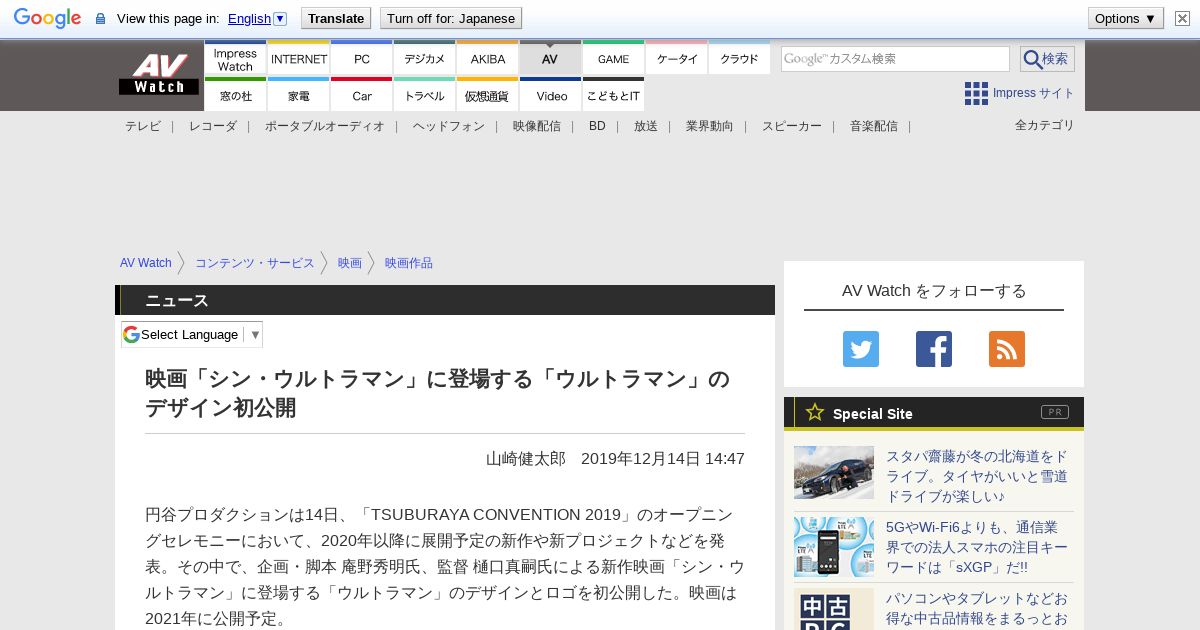This screenshot has height=630, width=1200.
Task: Go to BD category
Action: click(x=597, y=126)
